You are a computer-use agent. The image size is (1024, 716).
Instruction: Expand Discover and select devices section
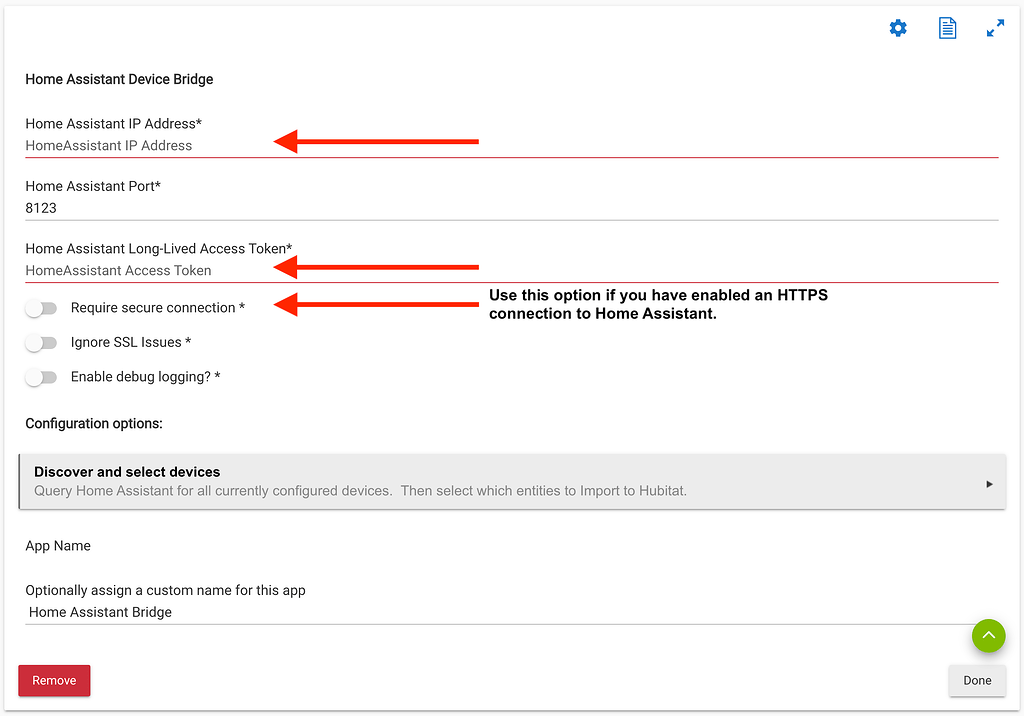point(512,481)
